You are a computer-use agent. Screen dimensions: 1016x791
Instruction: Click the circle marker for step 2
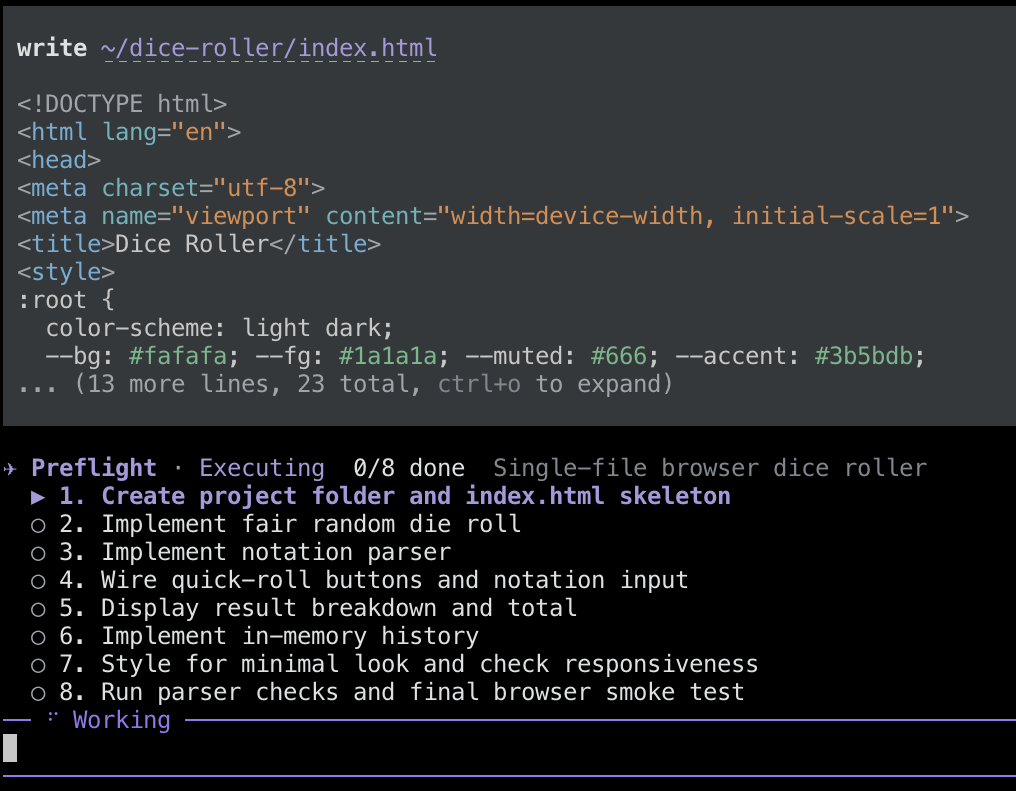(38, 525)
